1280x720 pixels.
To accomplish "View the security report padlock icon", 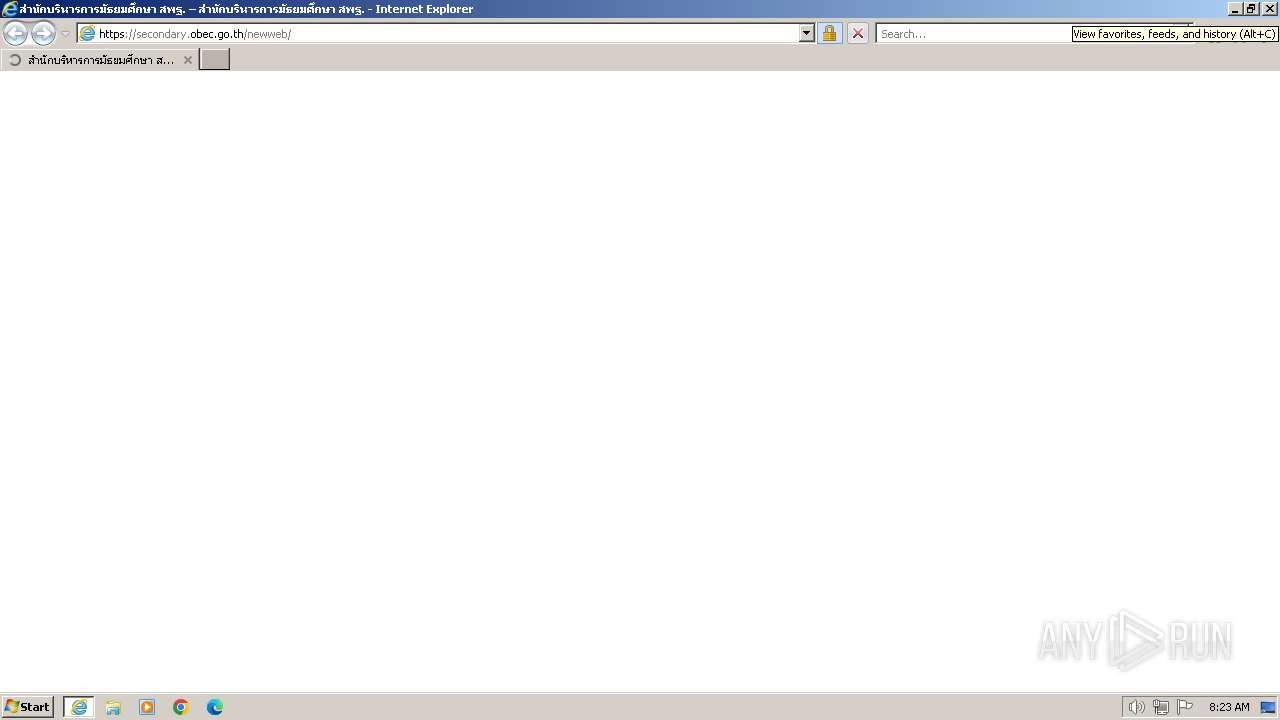I will [829, 33].
